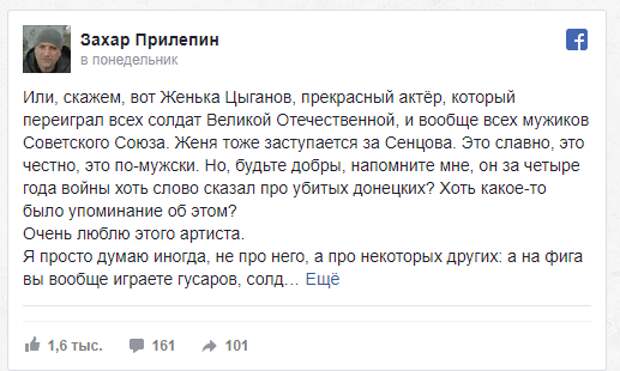The width and height of the screenshot is (620, 371).
Task: Click the line starting "Я просто думаю иногда"
Action: tap(302, 257)
